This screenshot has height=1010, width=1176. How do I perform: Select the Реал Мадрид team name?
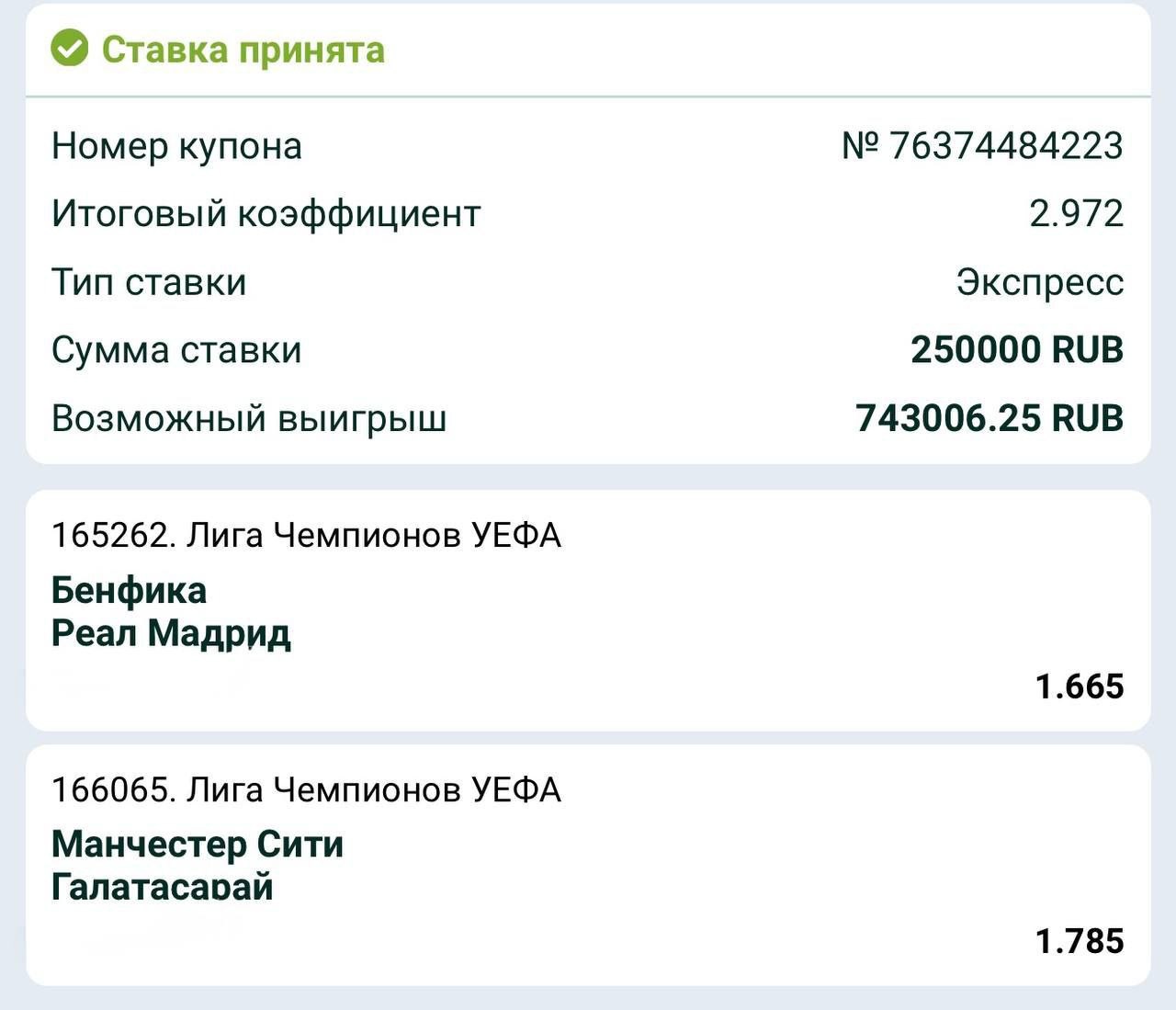pos(171,633)
